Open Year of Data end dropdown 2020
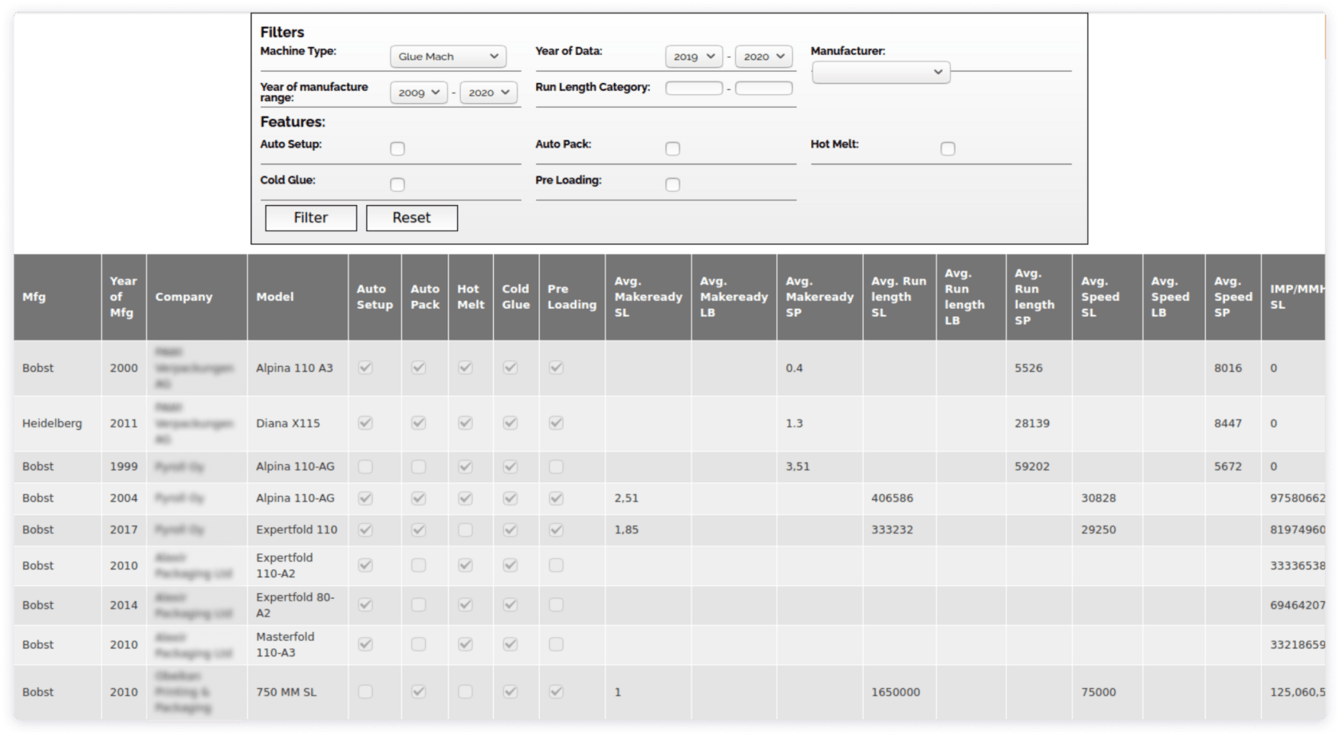 (x=764, y=57)
